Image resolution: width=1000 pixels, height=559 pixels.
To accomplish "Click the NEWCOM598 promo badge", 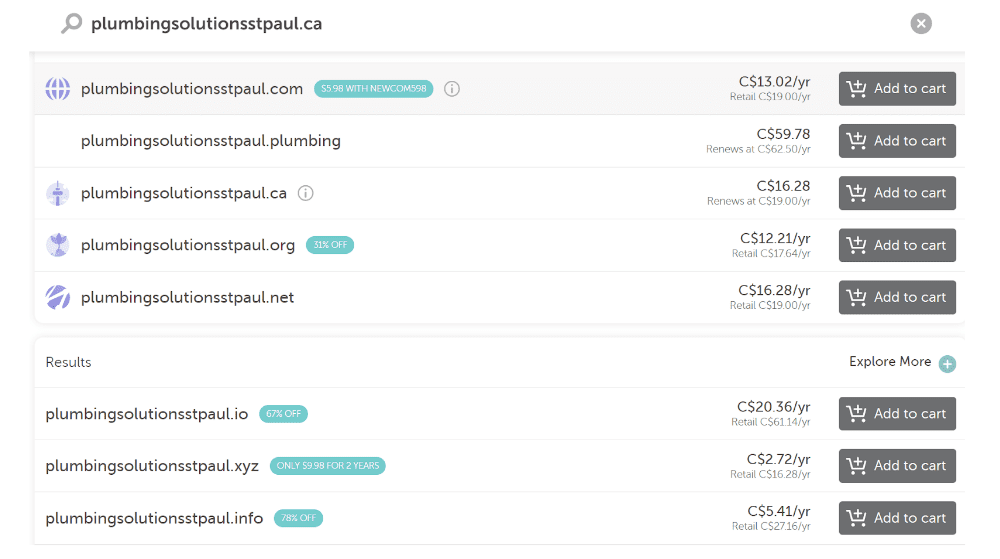I will click(373, 89).
